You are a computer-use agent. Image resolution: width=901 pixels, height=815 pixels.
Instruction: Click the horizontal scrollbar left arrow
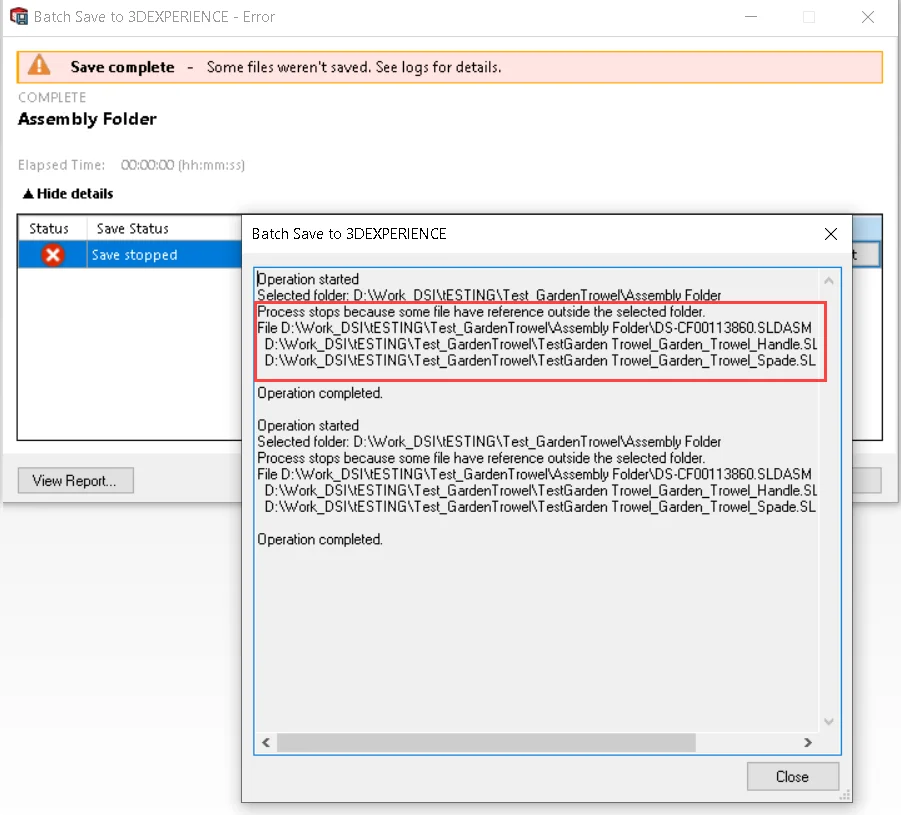tap(266, 743)
